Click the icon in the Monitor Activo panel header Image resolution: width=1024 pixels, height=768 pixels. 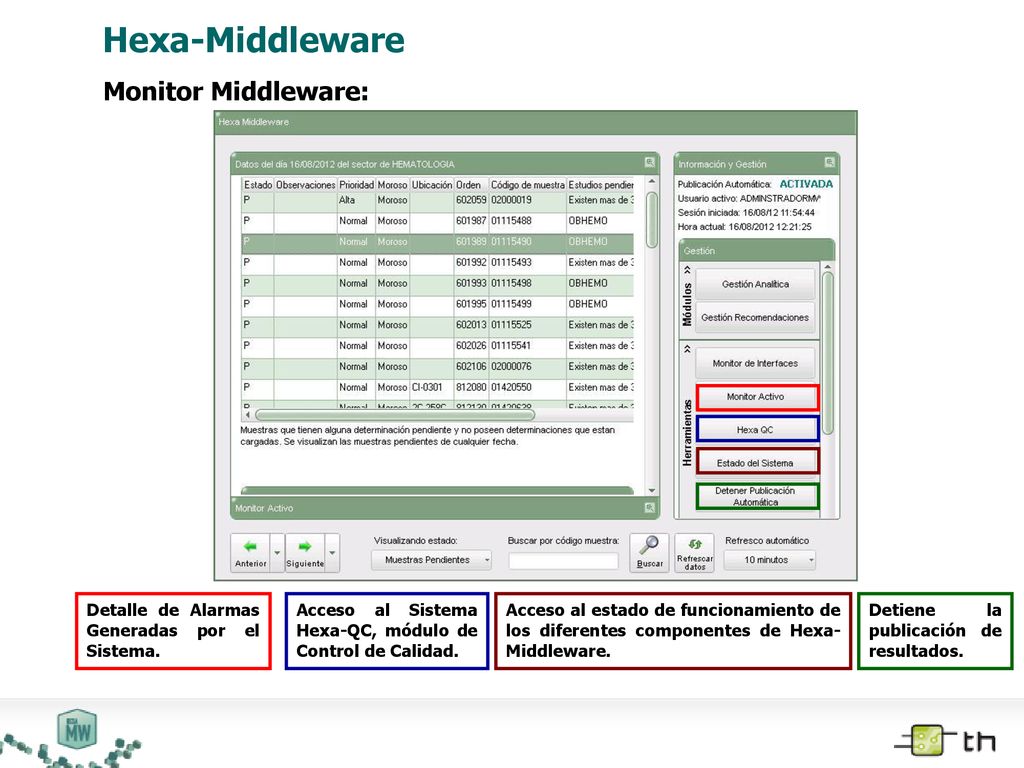click(650, 507)
